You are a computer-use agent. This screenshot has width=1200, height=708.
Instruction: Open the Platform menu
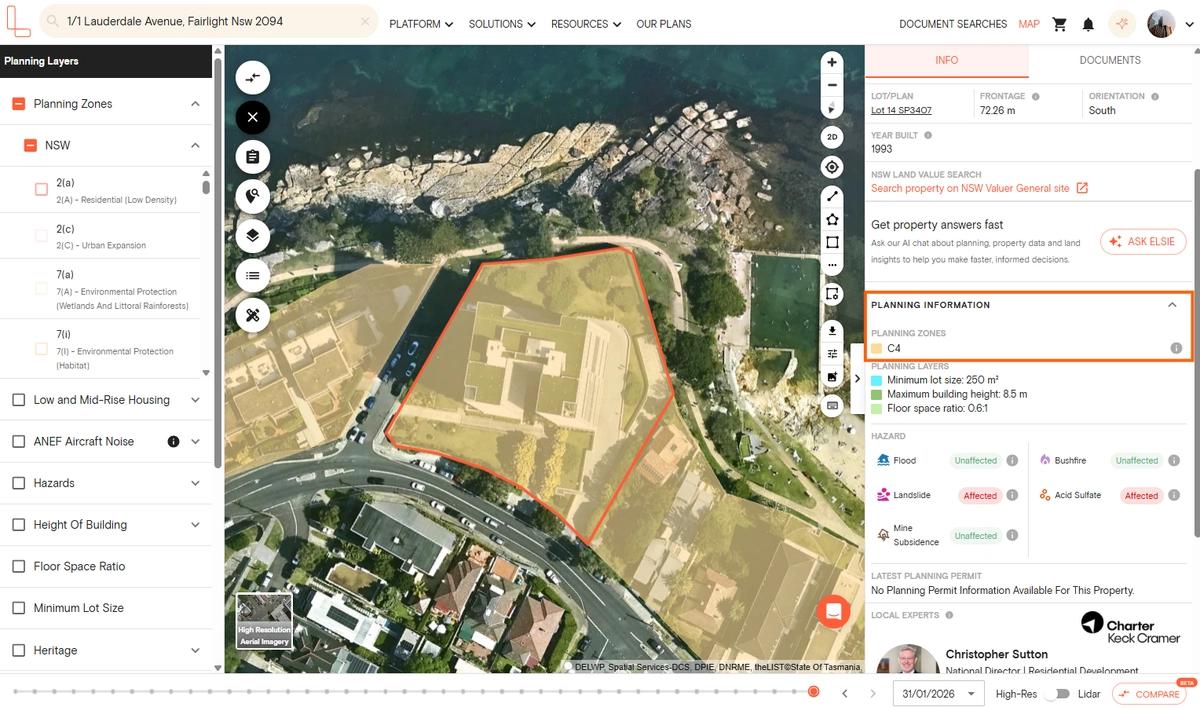click(x=421, y=24)
